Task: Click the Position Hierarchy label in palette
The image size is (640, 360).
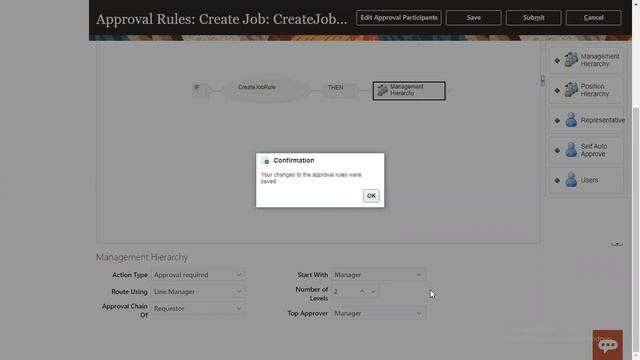Action: tap(595, 90)
